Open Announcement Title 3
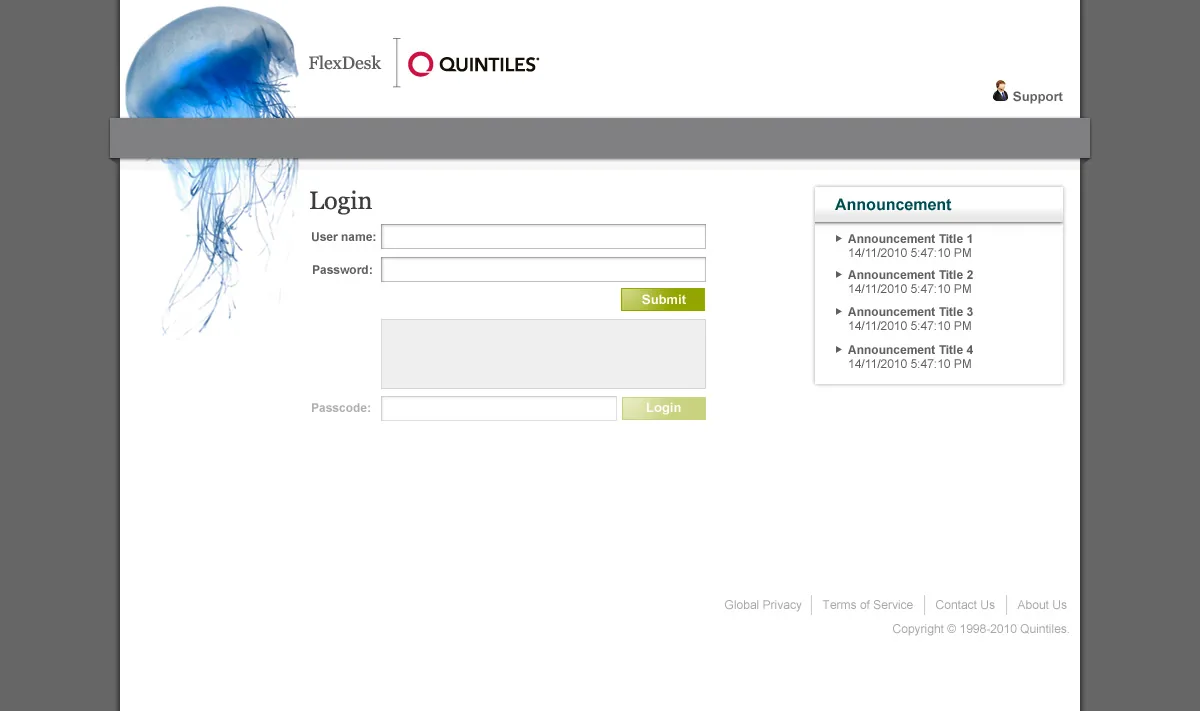The image size is (1200, 711). pyautogui.click(x=910, y=312)
